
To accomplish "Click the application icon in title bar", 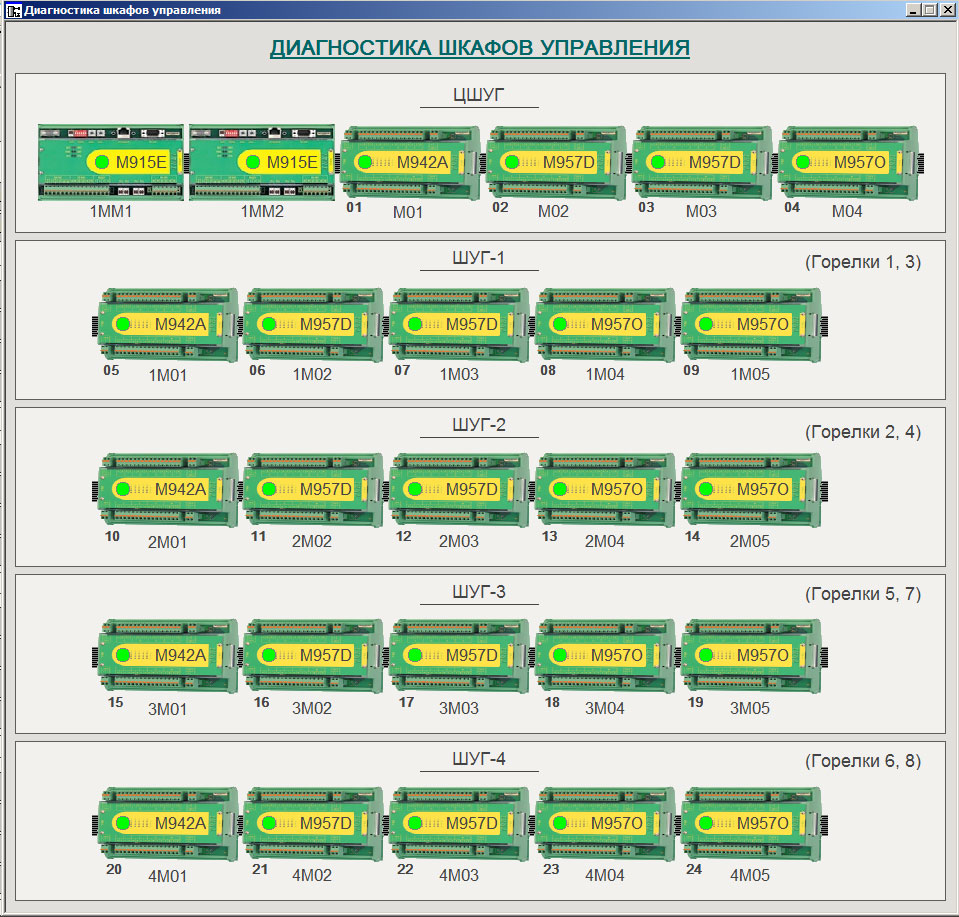I will pos(13,10).
